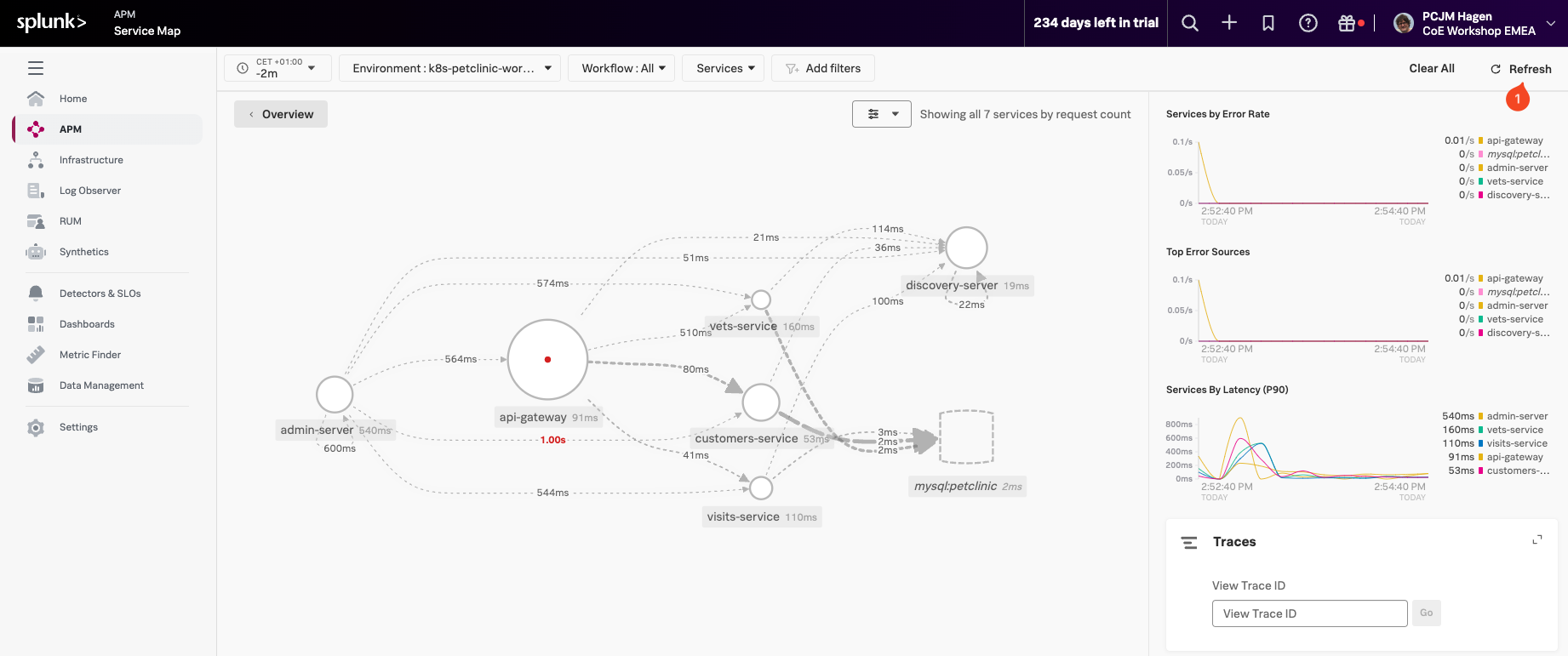Click the plus create icon in header
1568x656 pixels.
(x=1229, y=23)
